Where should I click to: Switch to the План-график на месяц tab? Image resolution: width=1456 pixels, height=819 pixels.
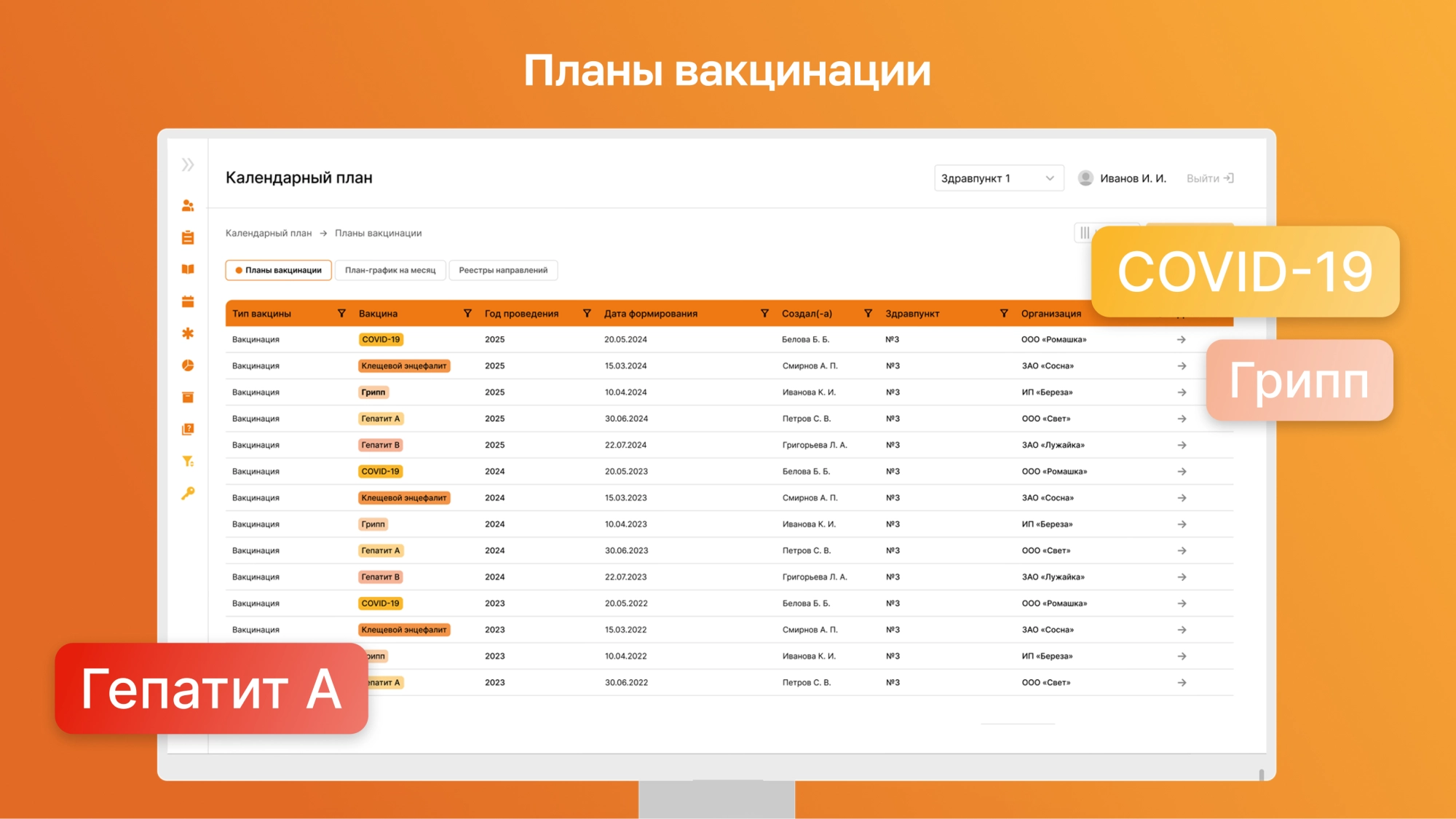point(390,269)
